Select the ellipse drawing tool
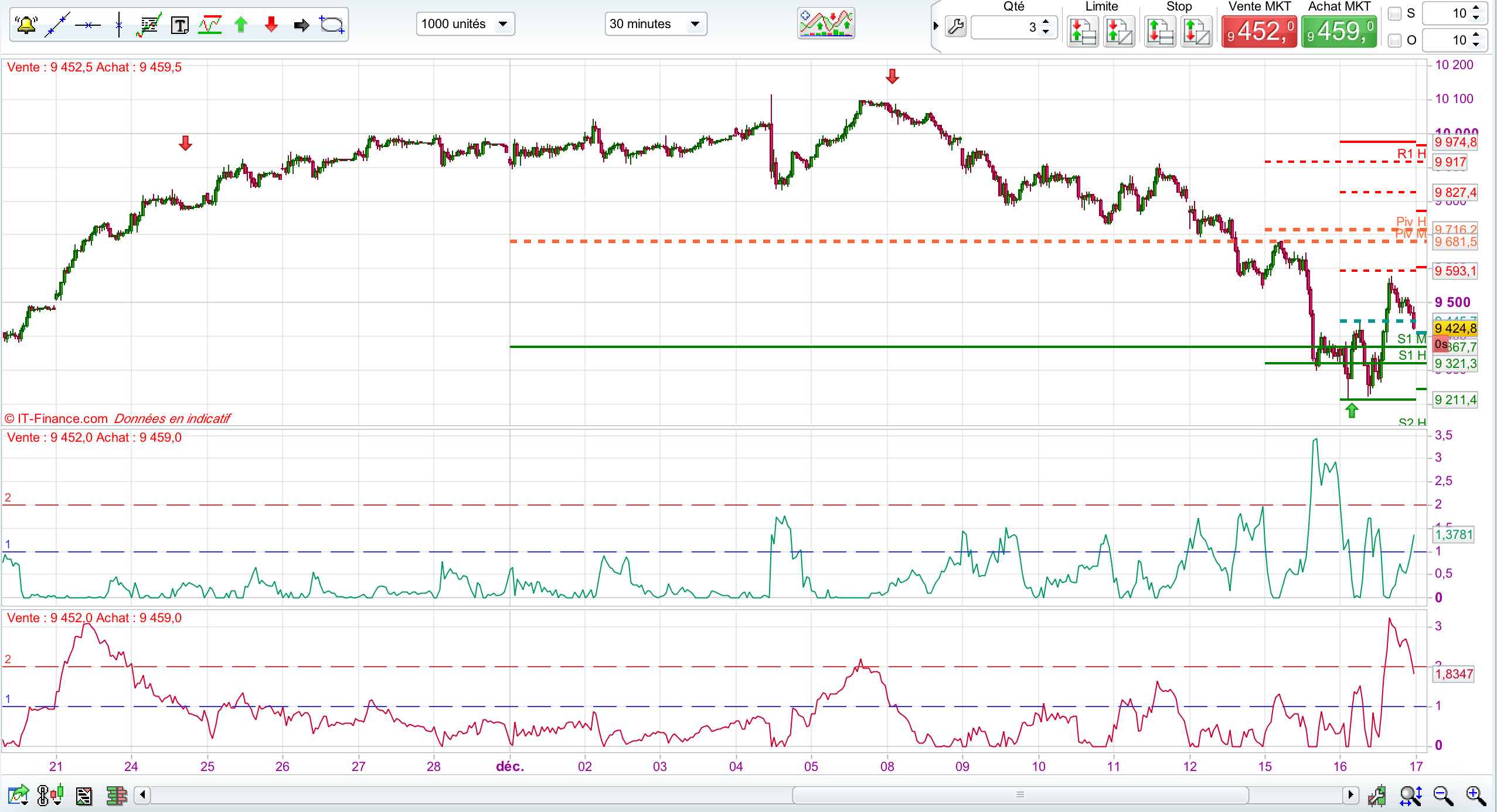This screenshot has height=812, width=1497. point(332,25)
